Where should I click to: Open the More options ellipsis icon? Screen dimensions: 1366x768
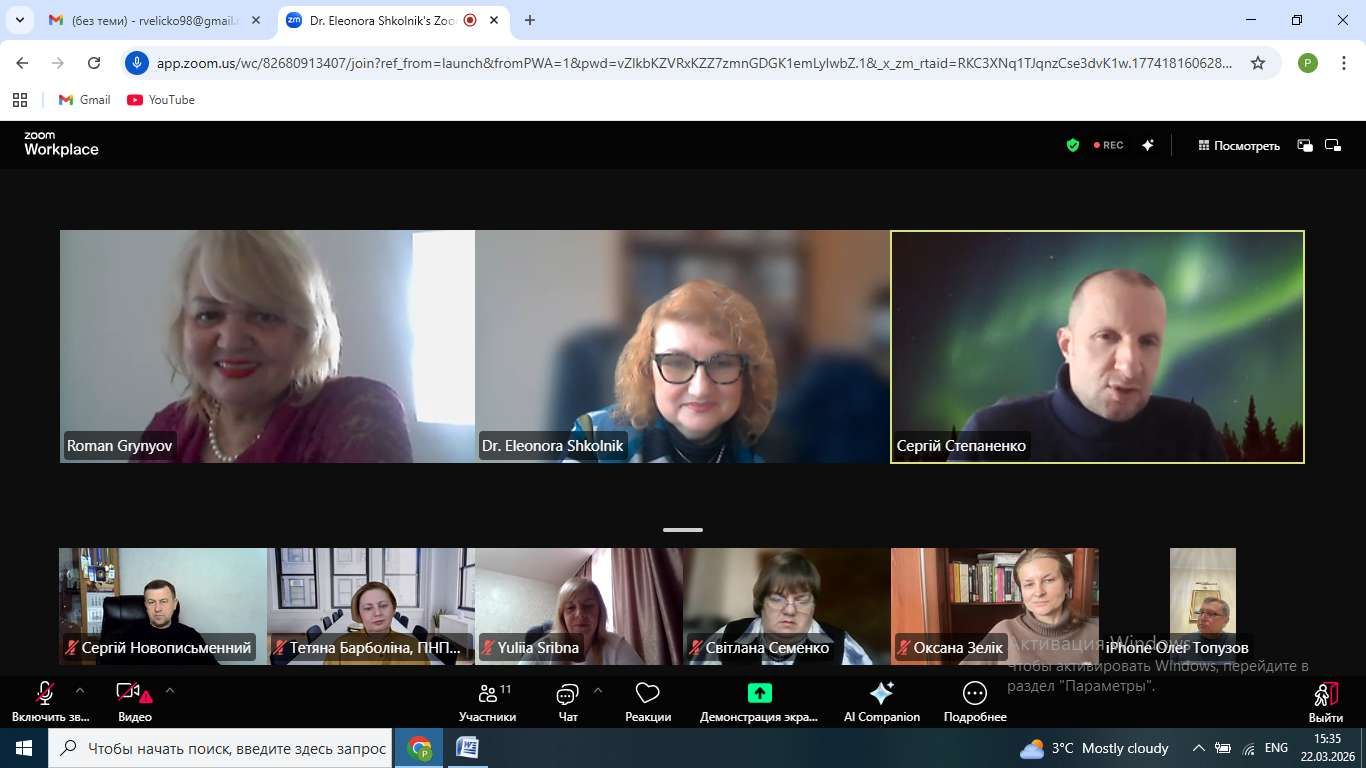point(974,694)
